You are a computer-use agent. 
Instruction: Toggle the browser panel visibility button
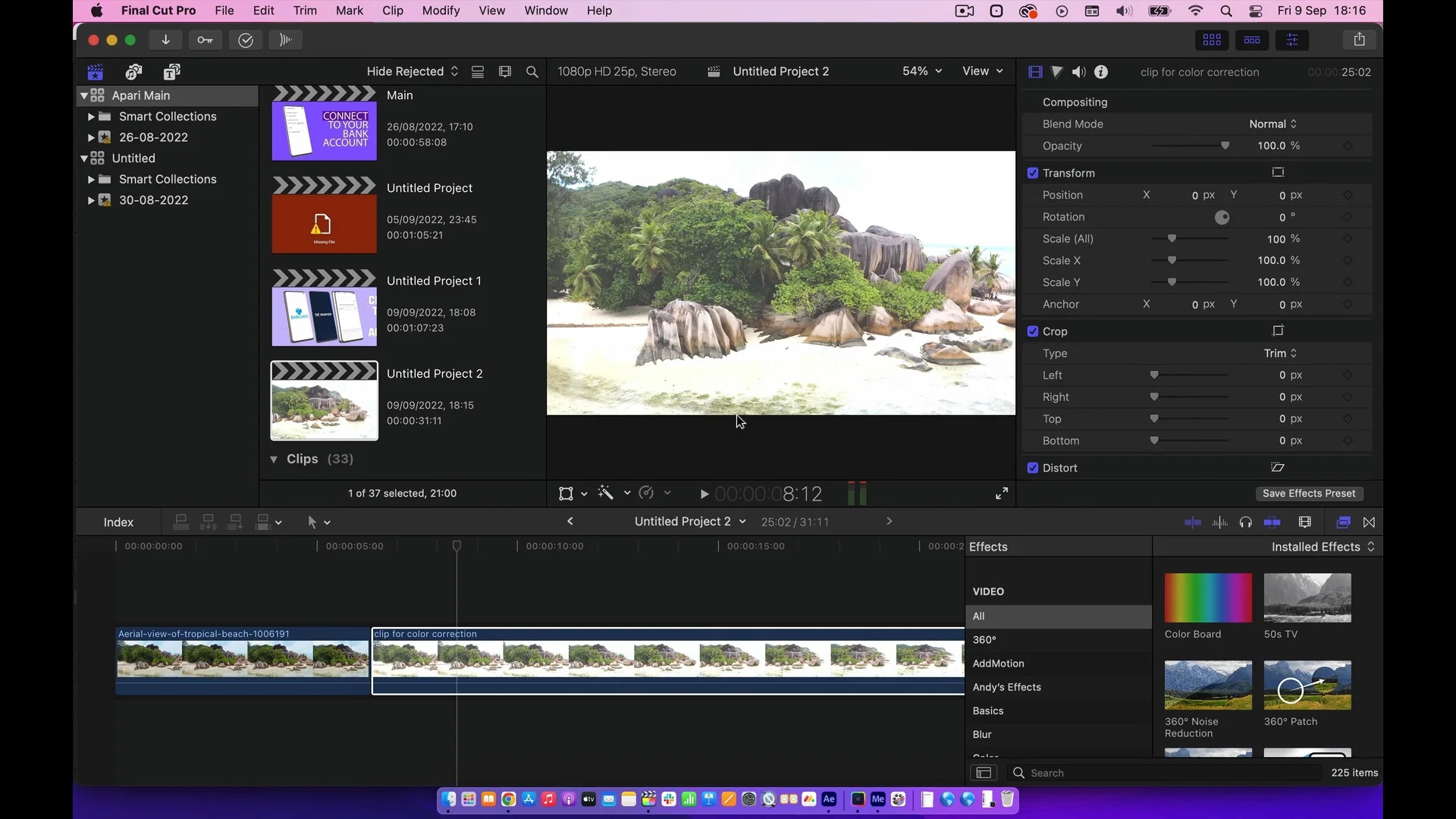pyautogui.click(x=1212, y=39)
